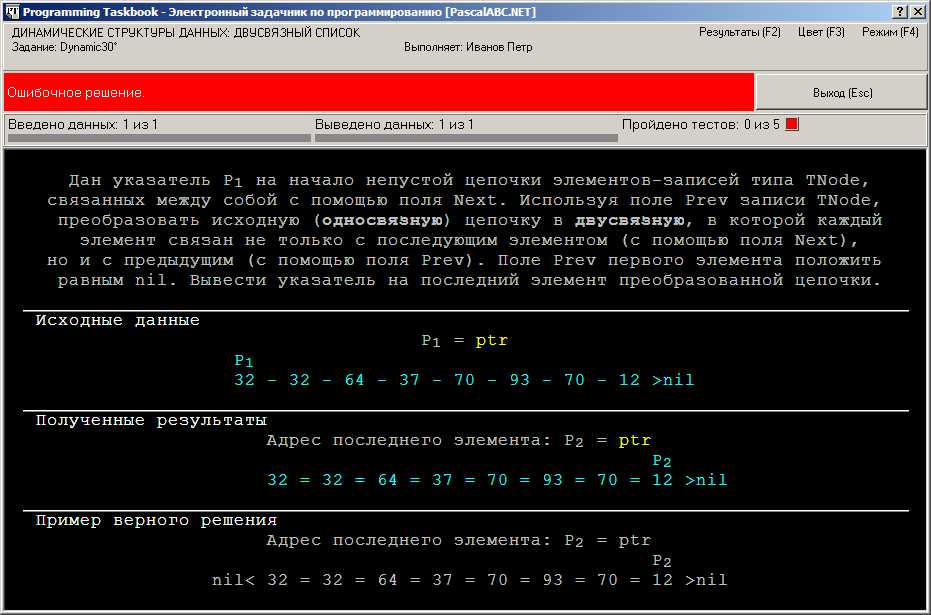Click the task description text block
Image resolution: width=931 pixels, height=615 pixels.
tap(465, 230)
